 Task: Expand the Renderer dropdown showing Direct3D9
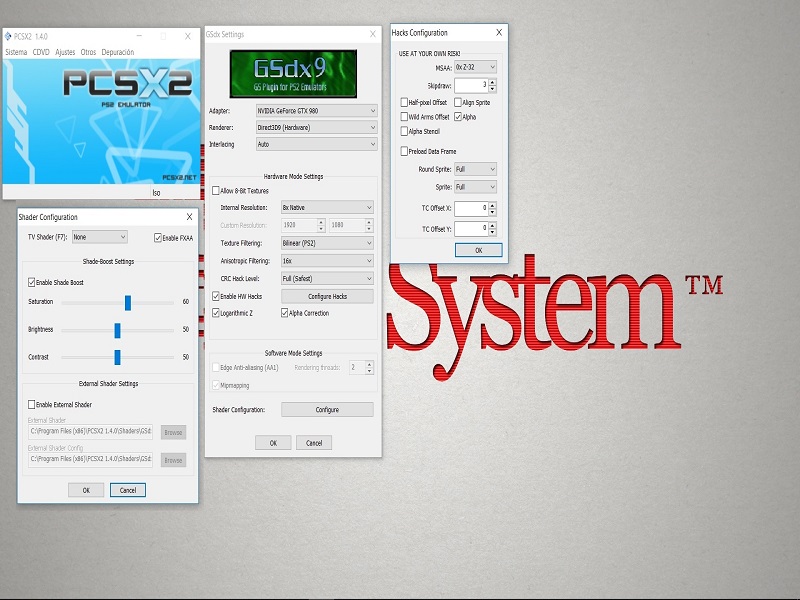pyautogui.click(x=316, y=128)
